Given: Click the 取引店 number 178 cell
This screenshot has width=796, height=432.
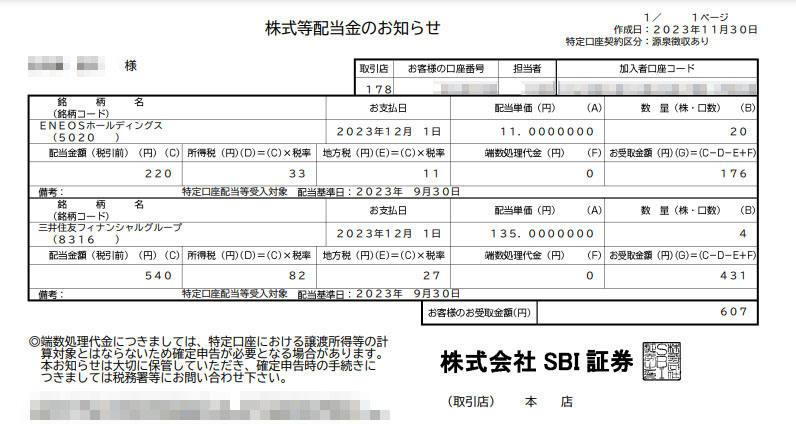Looking at the screenshot, I should [x=374, y=90].
